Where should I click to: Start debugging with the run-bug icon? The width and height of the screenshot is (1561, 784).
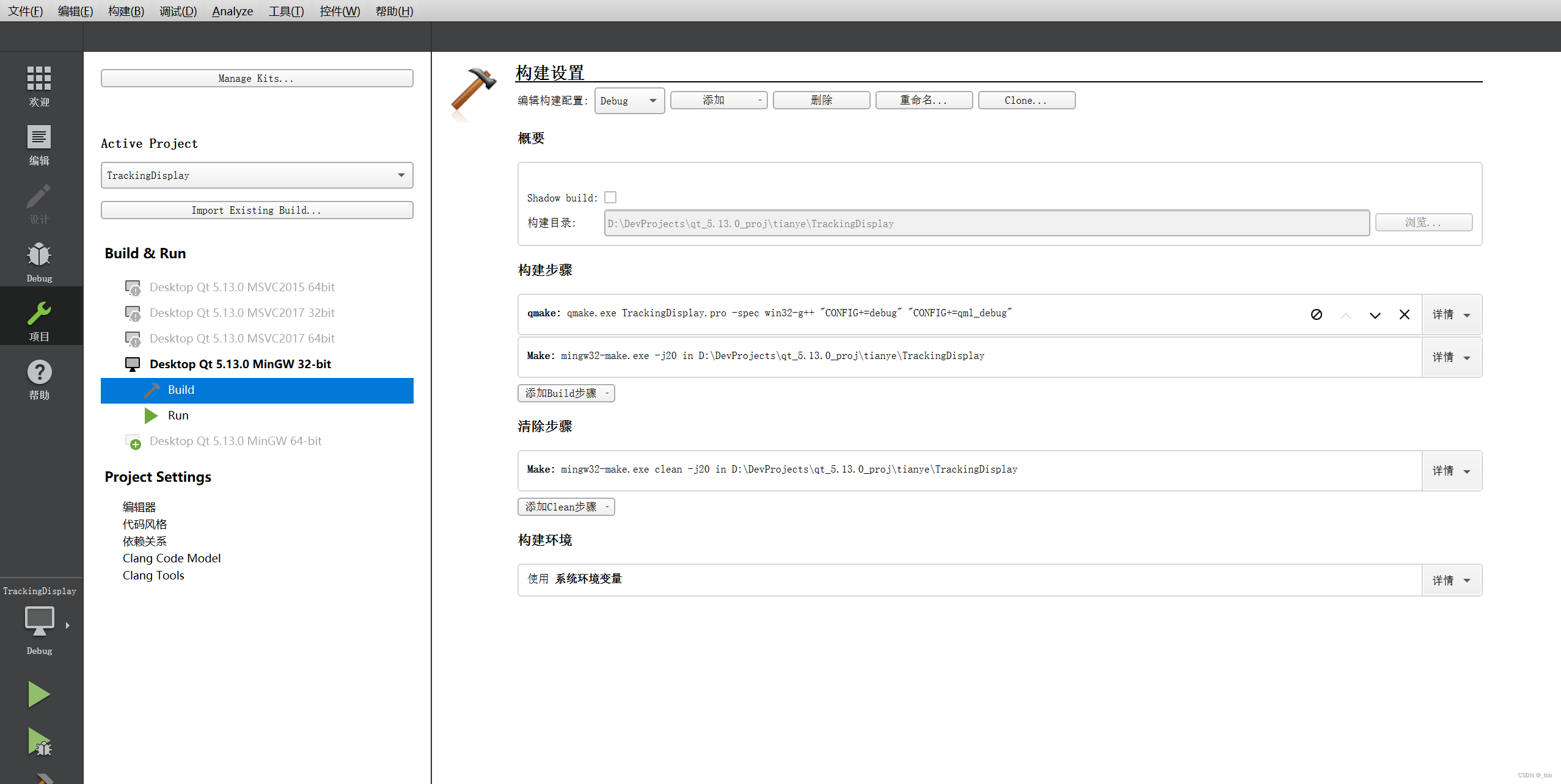[x=39, y=742]
